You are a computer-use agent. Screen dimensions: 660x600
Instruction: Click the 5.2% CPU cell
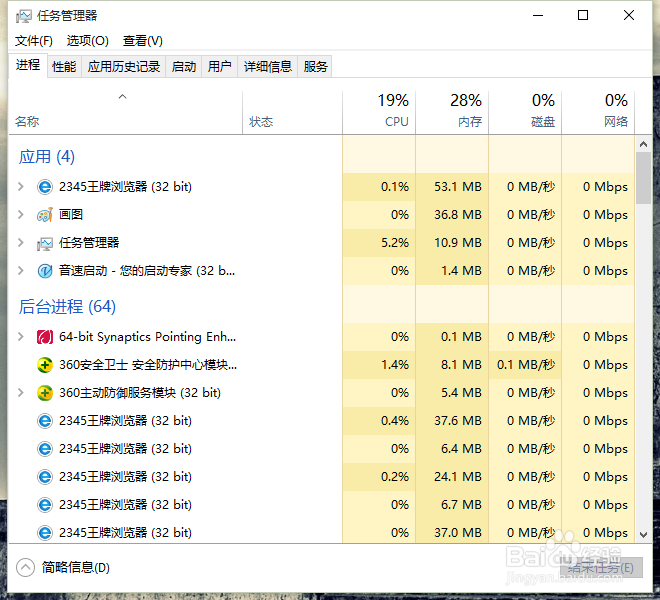tap(379, 243)
